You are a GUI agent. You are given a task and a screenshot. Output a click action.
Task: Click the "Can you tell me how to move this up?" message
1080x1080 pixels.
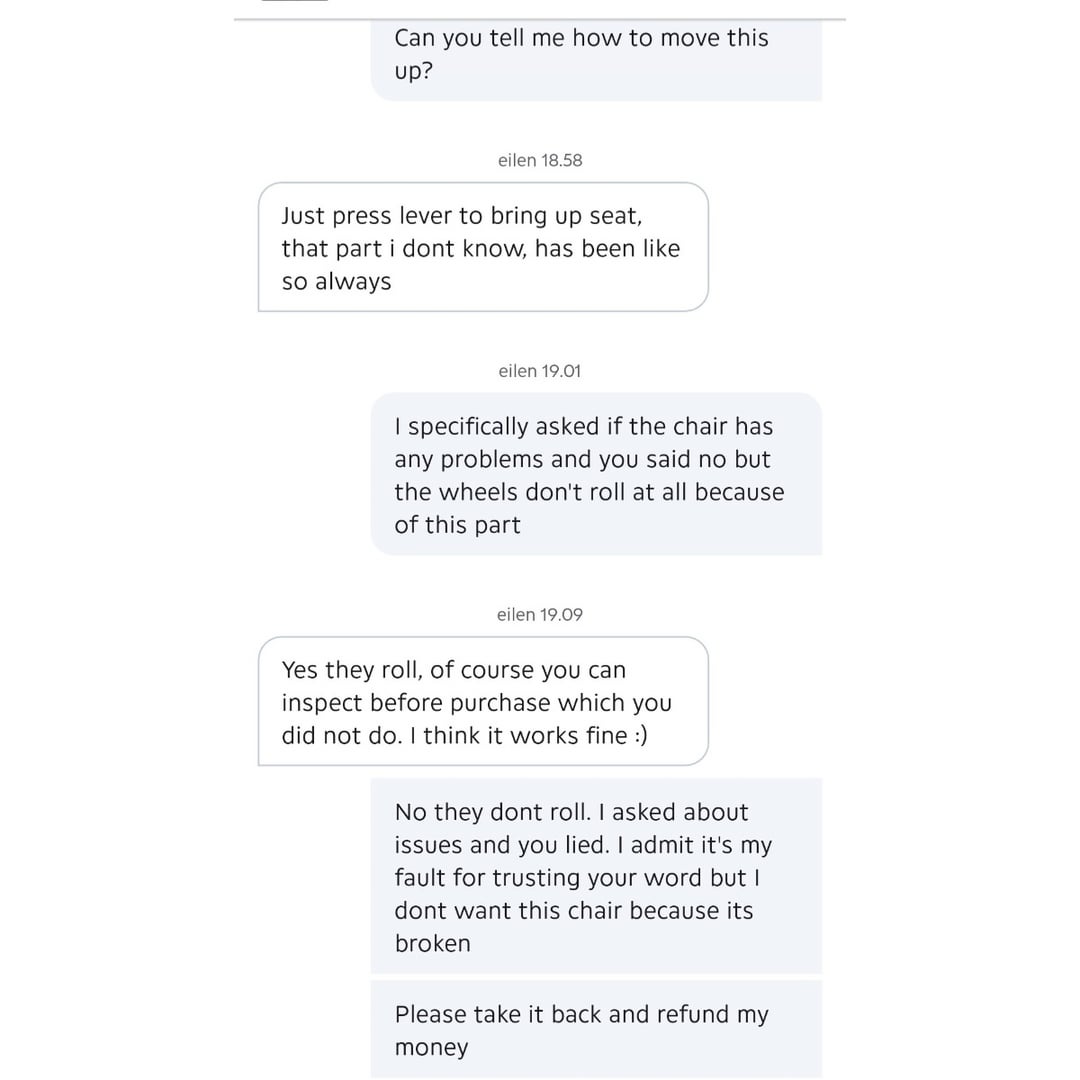pos(596,54)
